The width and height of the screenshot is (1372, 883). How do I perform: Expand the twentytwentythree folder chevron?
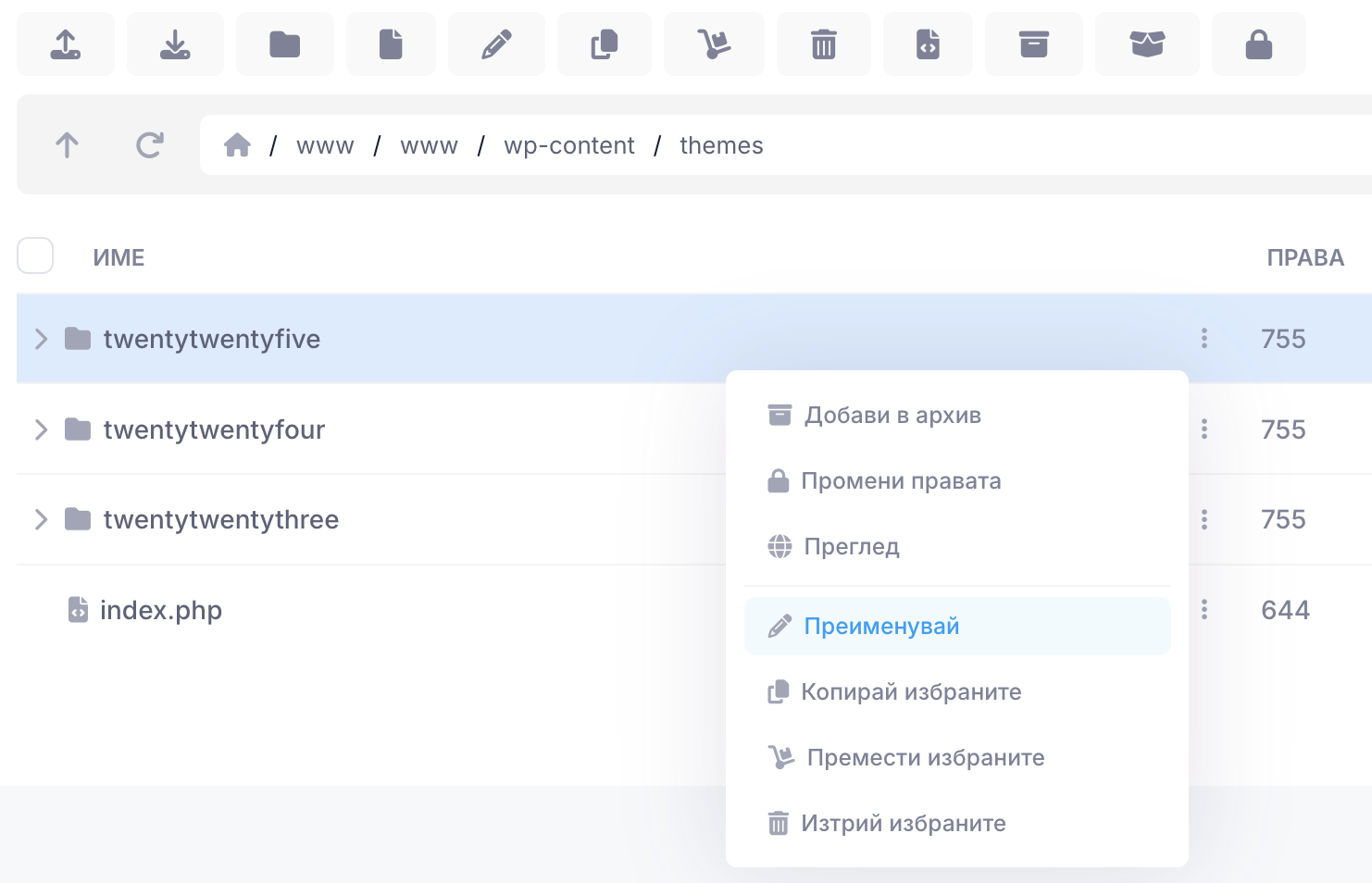click(41, 519)
